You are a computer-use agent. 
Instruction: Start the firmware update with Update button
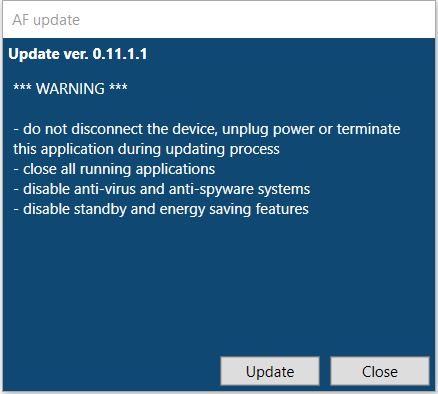tap(270, 371)
